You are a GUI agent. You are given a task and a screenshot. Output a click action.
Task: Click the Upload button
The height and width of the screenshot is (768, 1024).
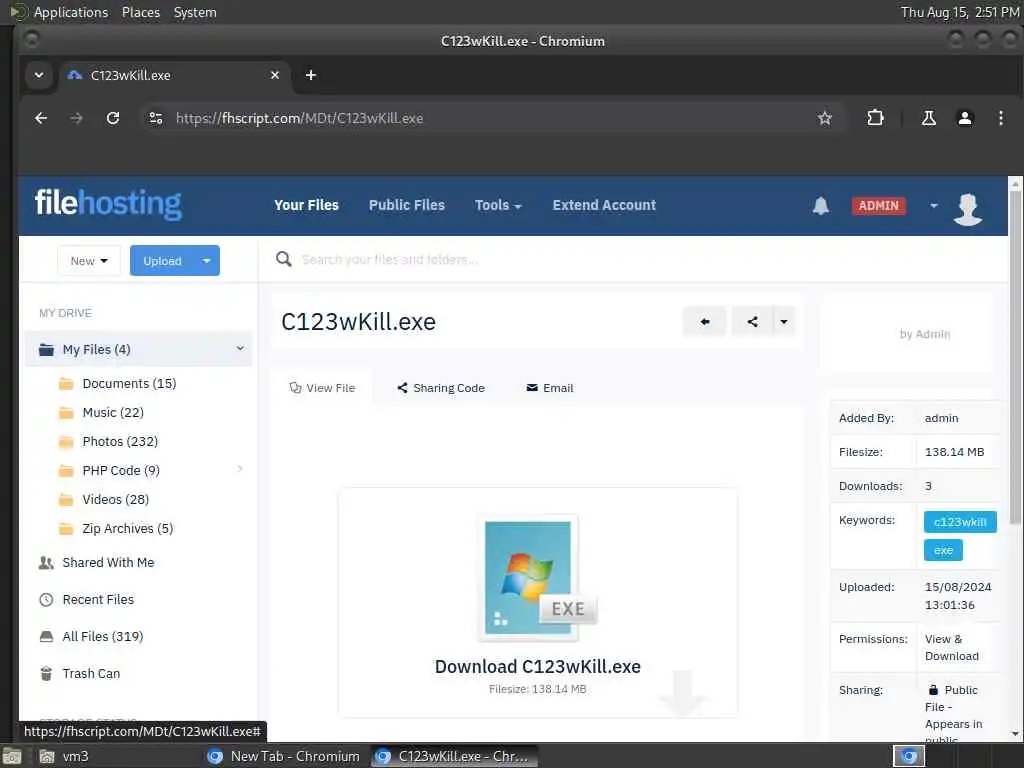click(x=162, y=261)
